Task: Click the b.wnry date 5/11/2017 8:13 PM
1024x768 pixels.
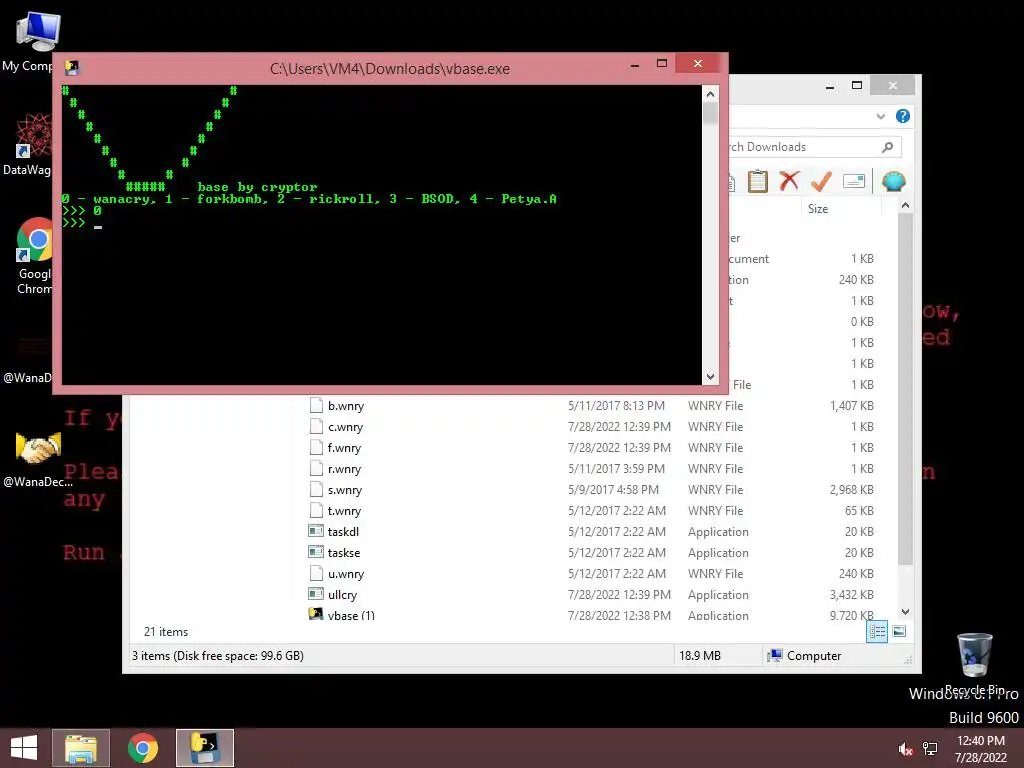Action: pos(616,406)
